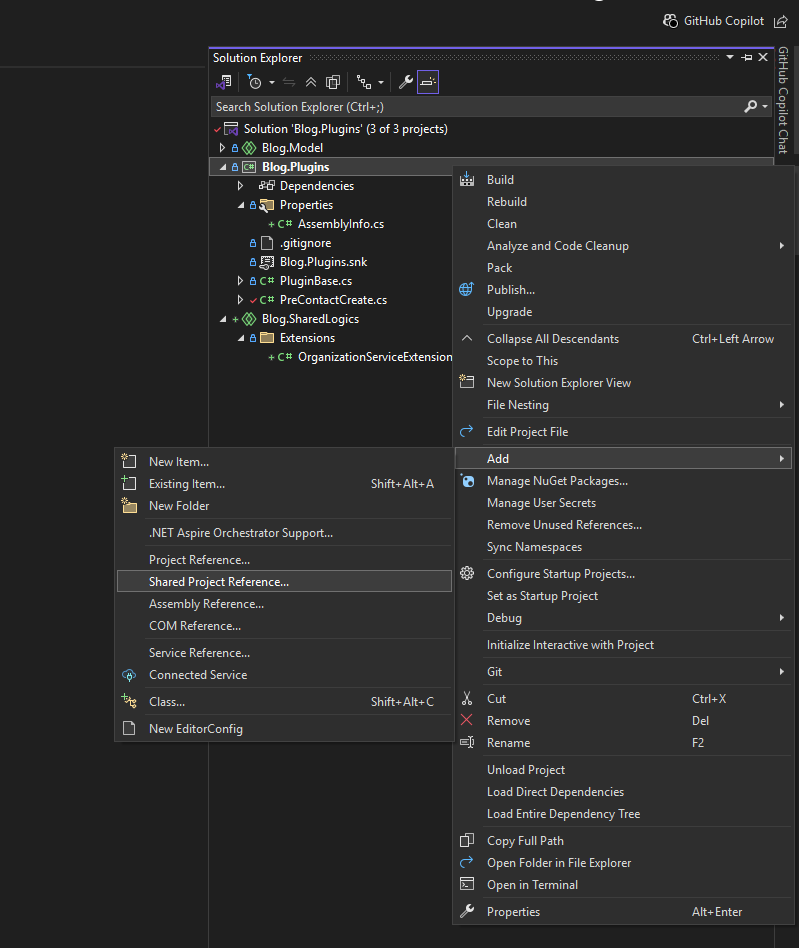Choose Open Folder in File Explorer
Screen dimensions: 799x948
click(623, 863)
